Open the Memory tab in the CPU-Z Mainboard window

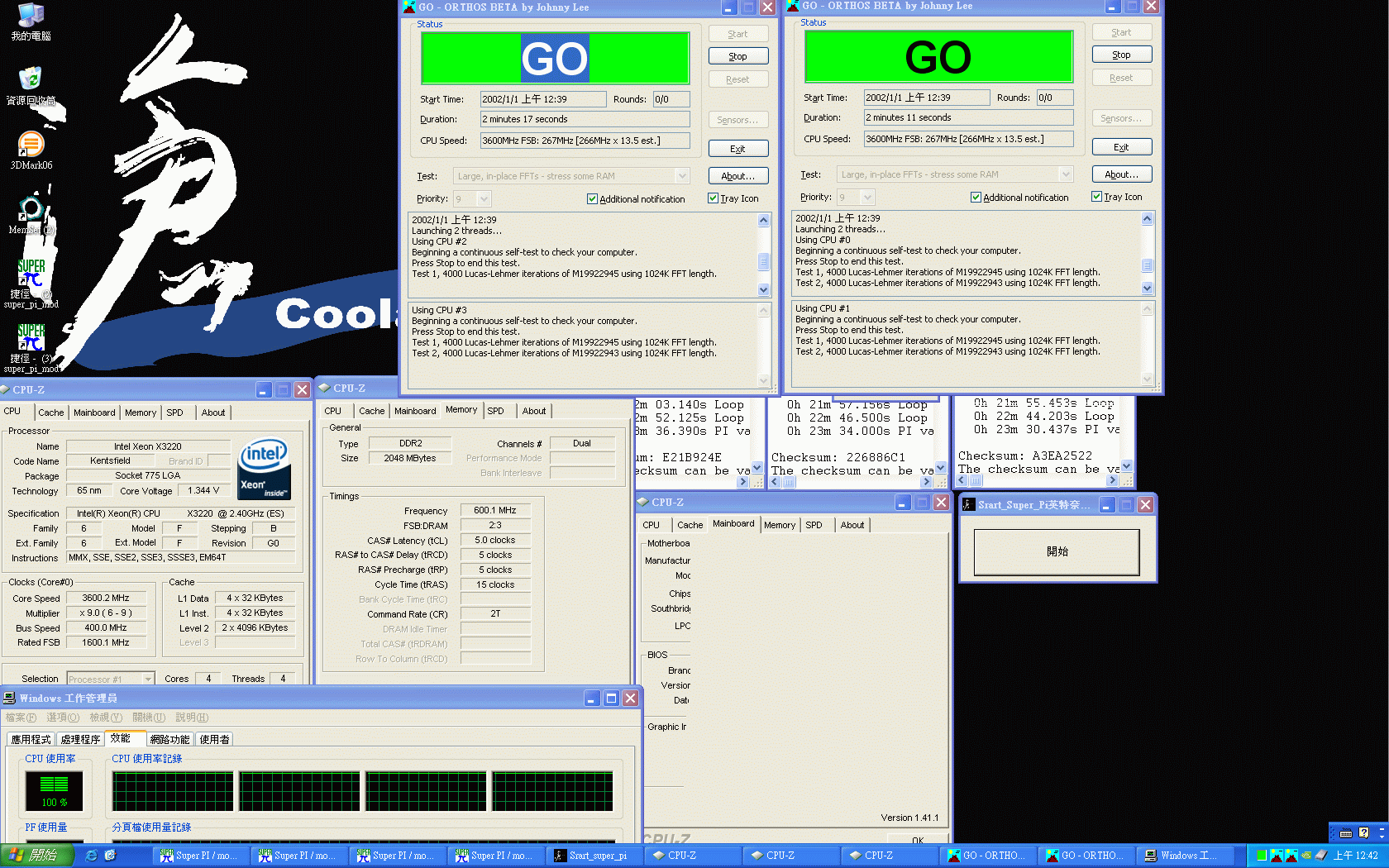pos(779,525)
